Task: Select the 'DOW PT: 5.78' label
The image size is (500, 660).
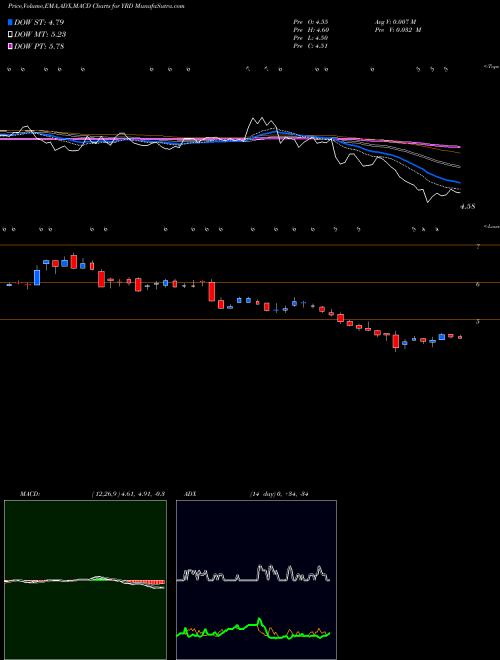Action: pos(39,46)
